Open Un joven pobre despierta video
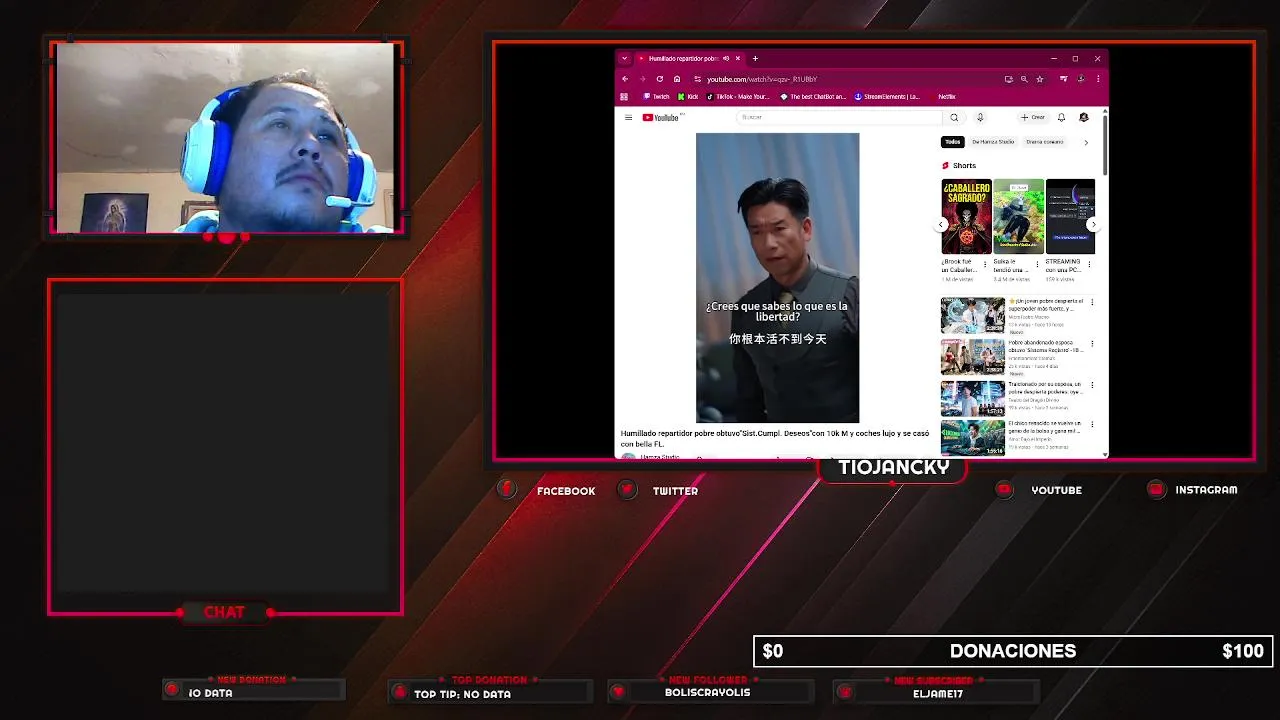Screen dimensions: 1280x720 tap(973, 315)
